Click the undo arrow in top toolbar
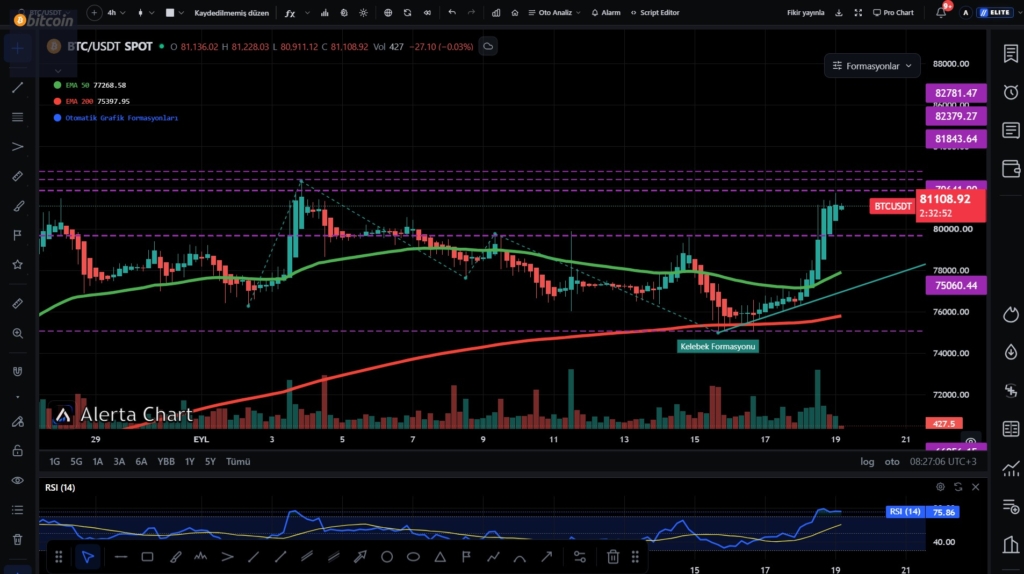The width and height of the screenshot is (1024, 574). pyautogui.click(x=452, y=12)
